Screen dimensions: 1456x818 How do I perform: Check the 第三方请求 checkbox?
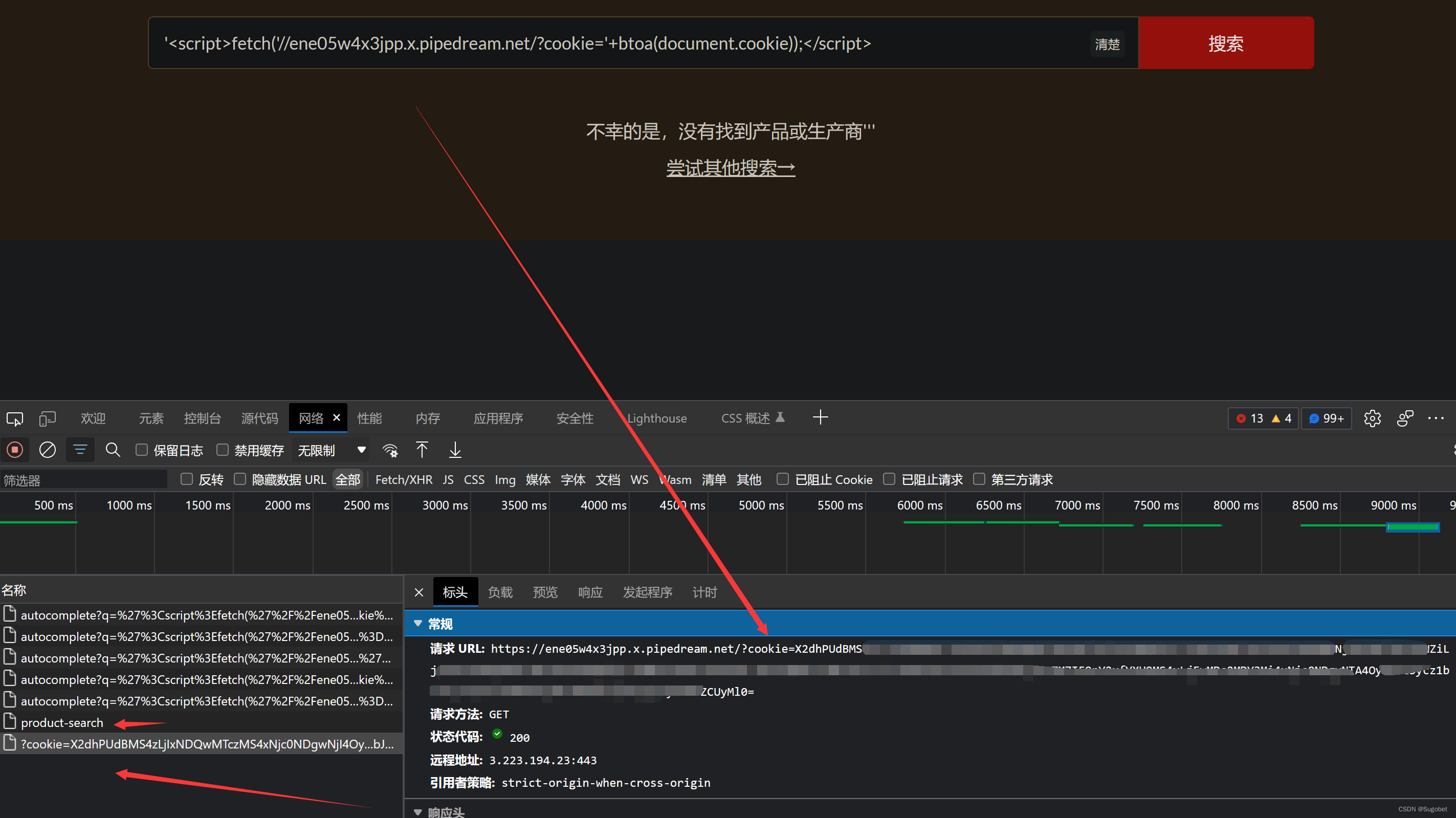click(979, 479)
